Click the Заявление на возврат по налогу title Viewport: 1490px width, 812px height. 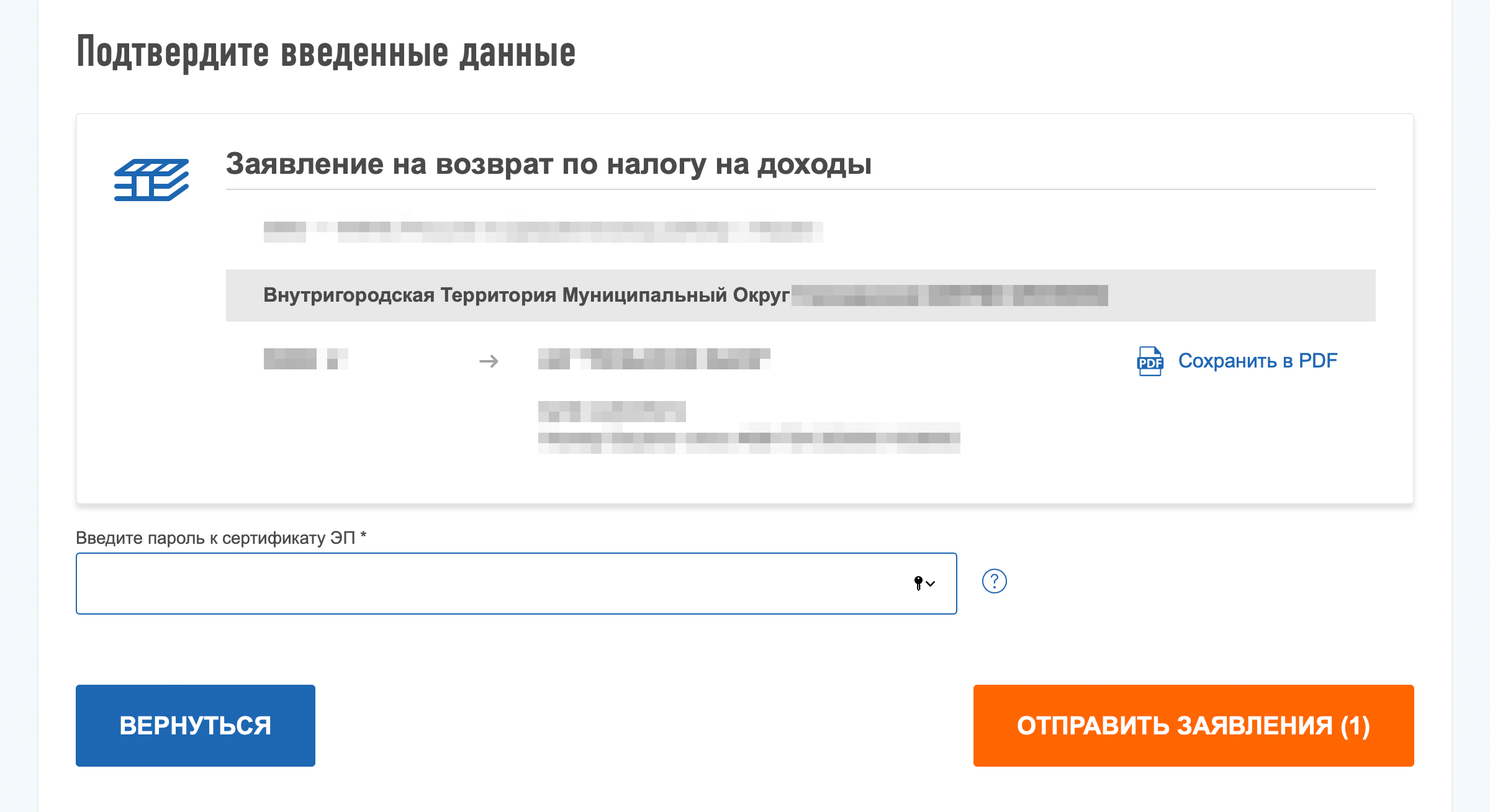(x=549, y=164)
